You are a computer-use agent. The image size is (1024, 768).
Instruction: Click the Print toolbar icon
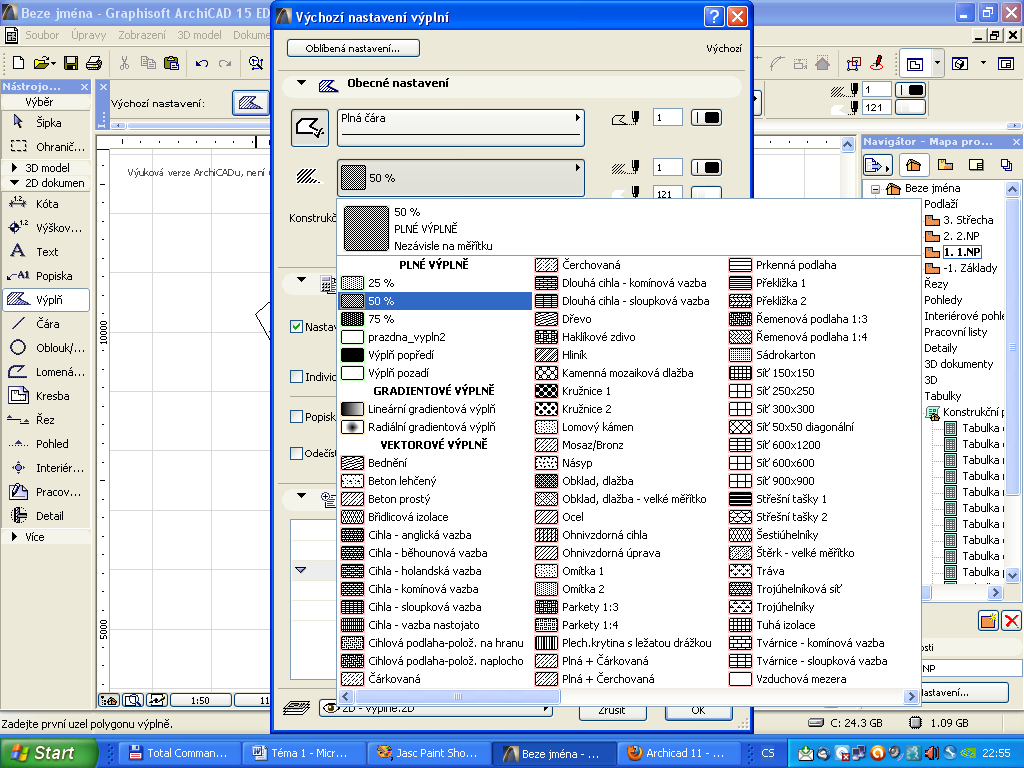tap(94, 63)
